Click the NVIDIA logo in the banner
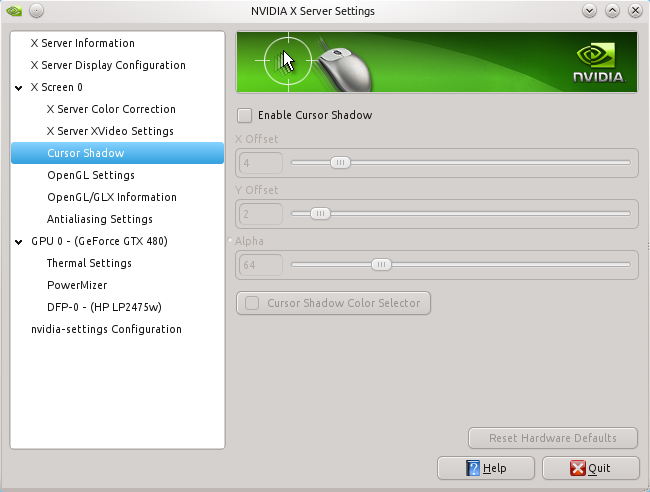 click(599, 63)
